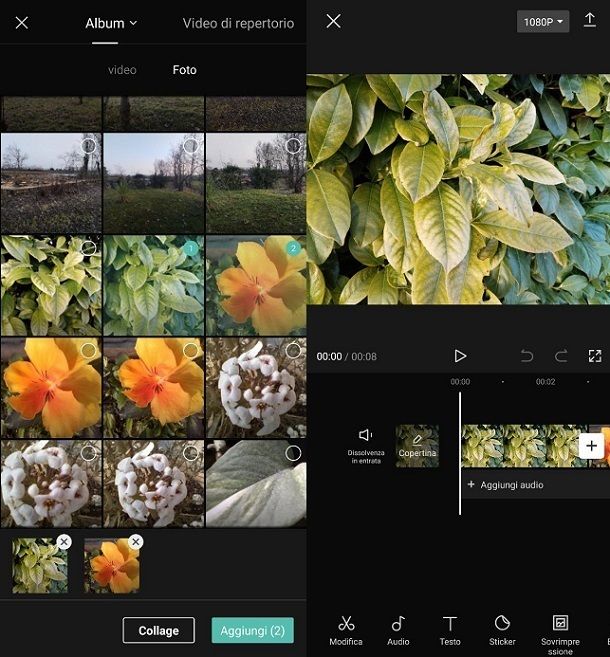This screenshot has height=657, width=610.
Task: Switch to Video di repertorio tab
Action: click(x=238, y=23)
